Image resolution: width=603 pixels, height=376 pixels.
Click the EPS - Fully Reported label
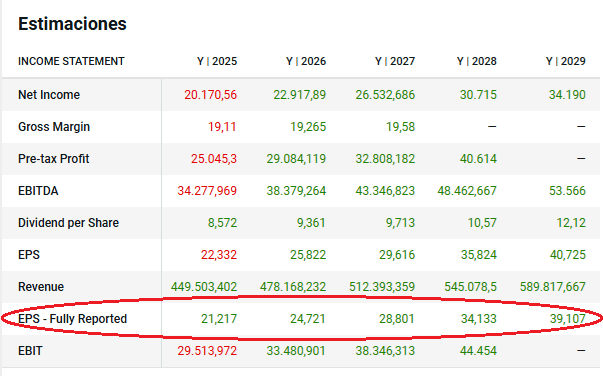coord(72,319)
